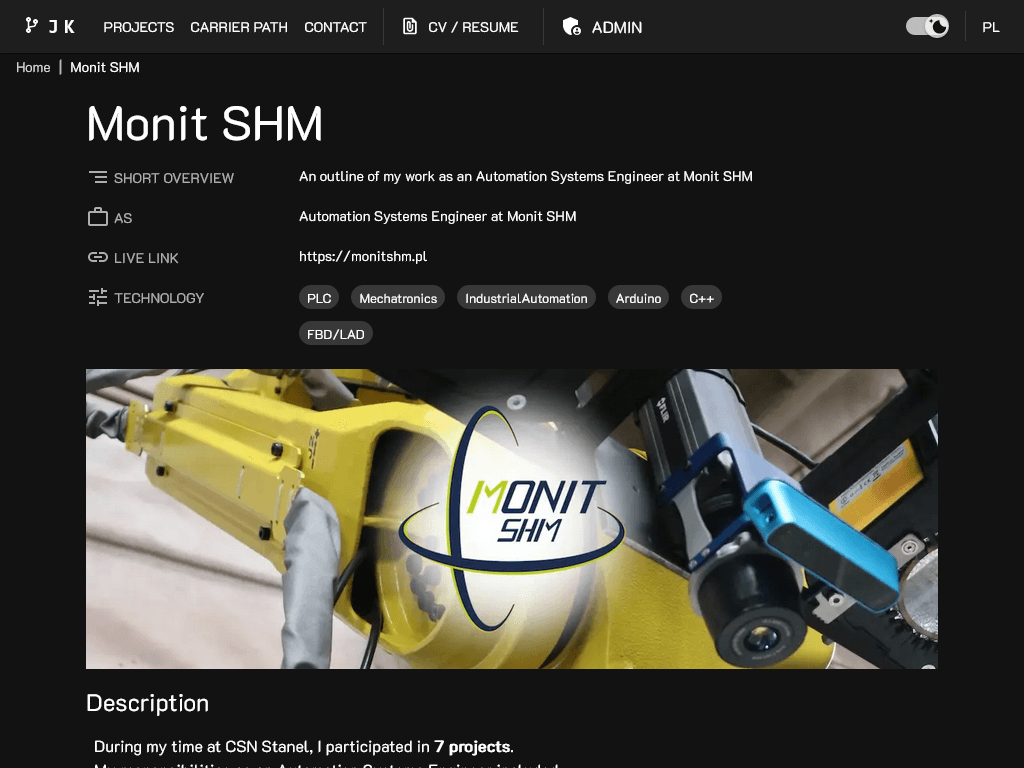The width and height of the screenshot is (1024, 768).
Task: Click the TECHNOLOGY label
Action: (159, 298)
